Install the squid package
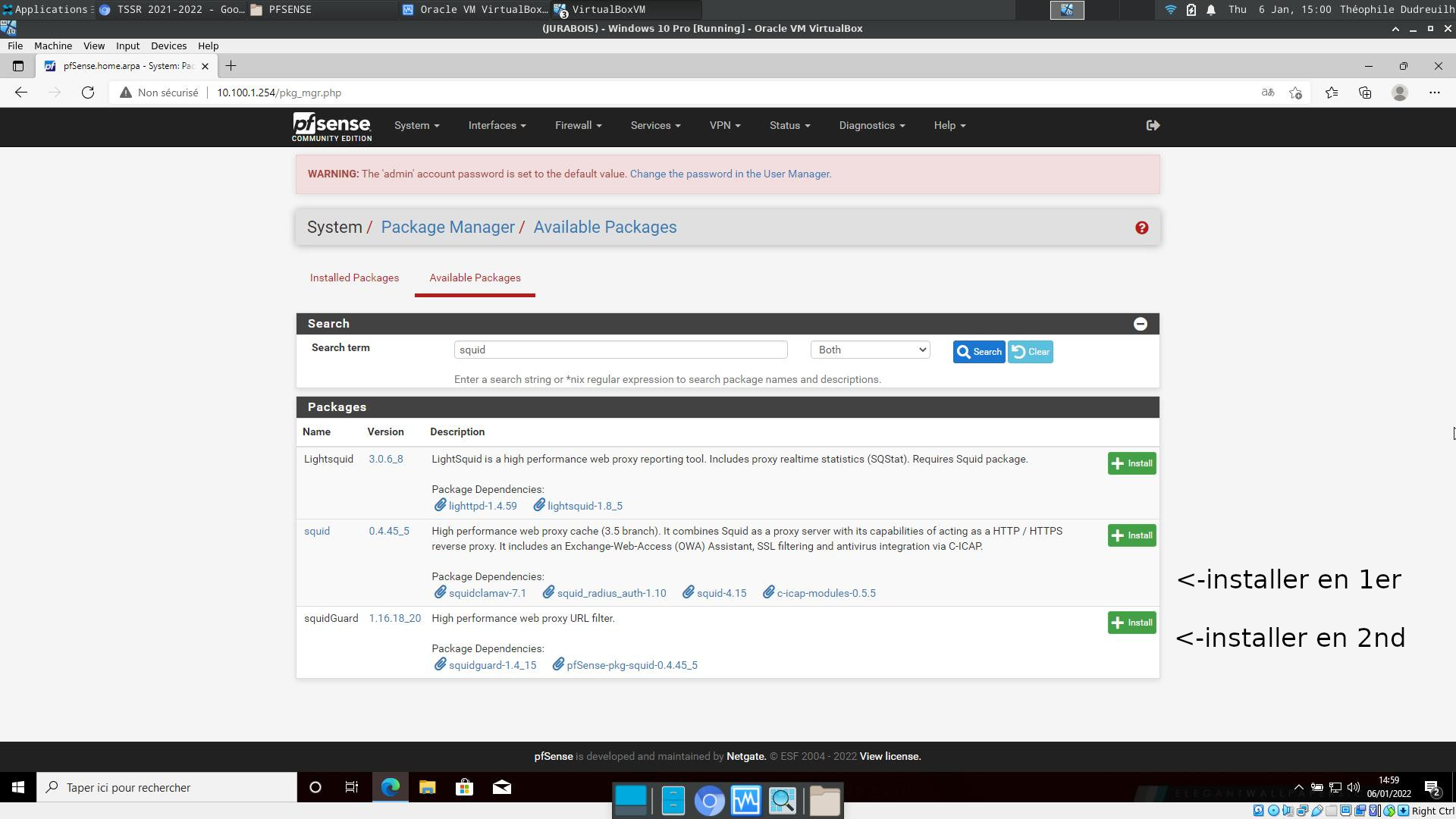 click(x=1131, y=535)
